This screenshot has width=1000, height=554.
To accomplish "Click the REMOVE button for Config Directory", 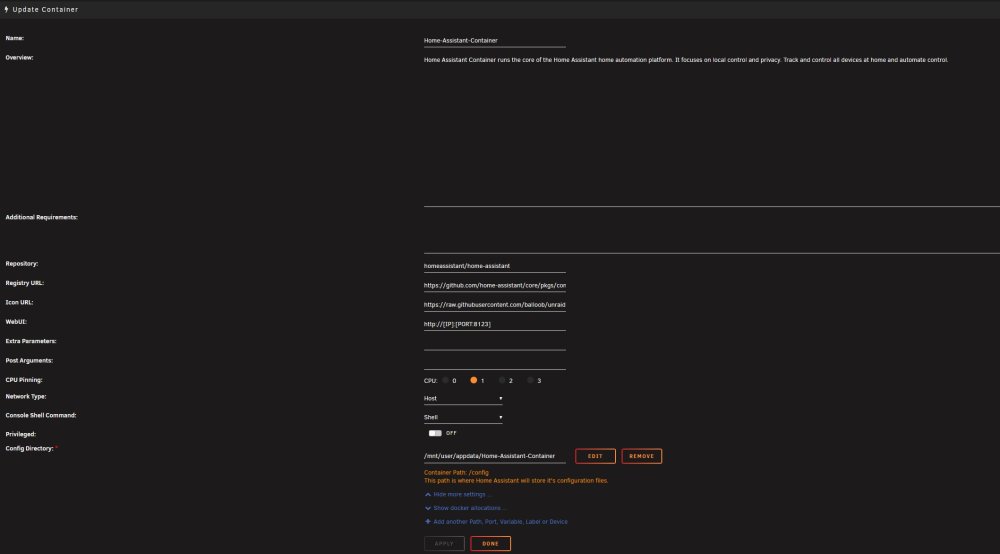I will pyautogui.click(x=642, y=456).
